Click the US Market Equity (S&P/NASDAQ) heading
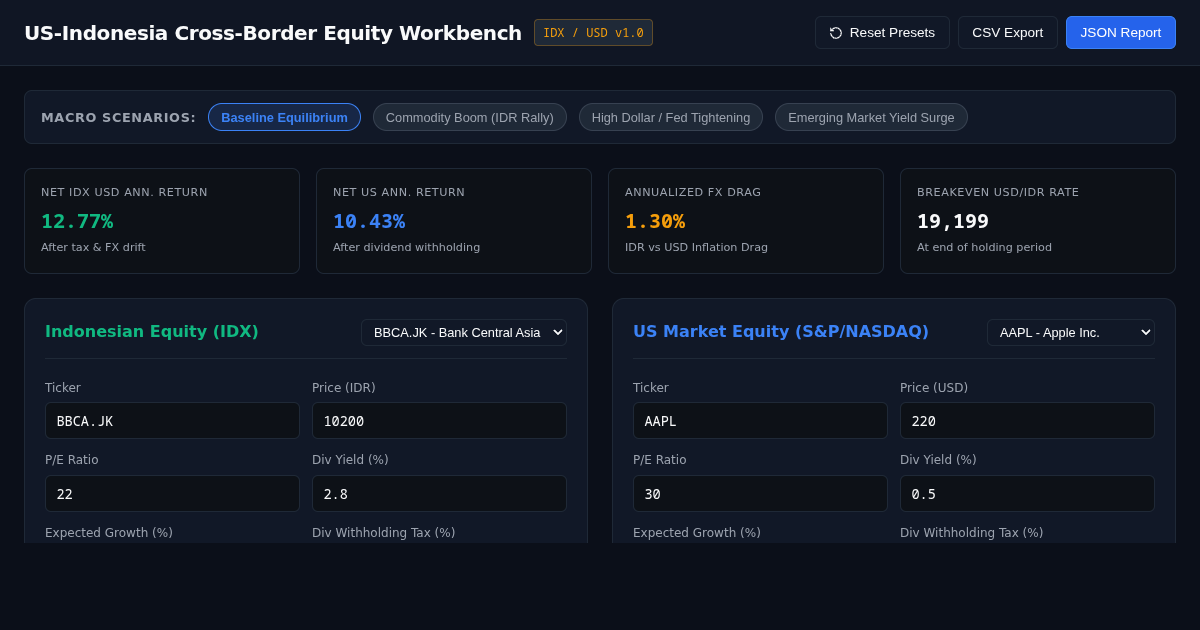This screenshot has height=630, width=1200. tap(781, 331)
